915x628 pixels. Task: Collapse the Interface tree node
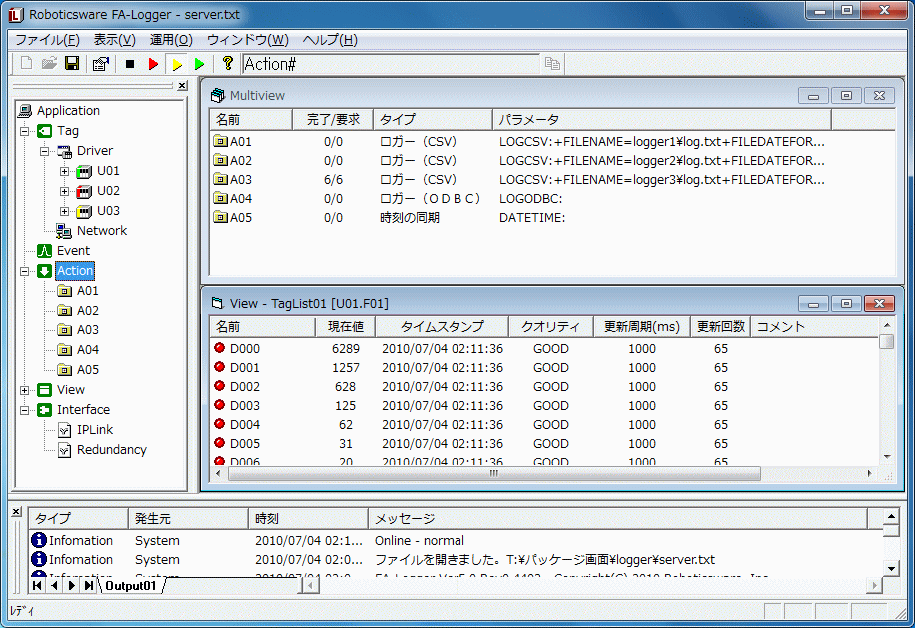coord(25,410)
